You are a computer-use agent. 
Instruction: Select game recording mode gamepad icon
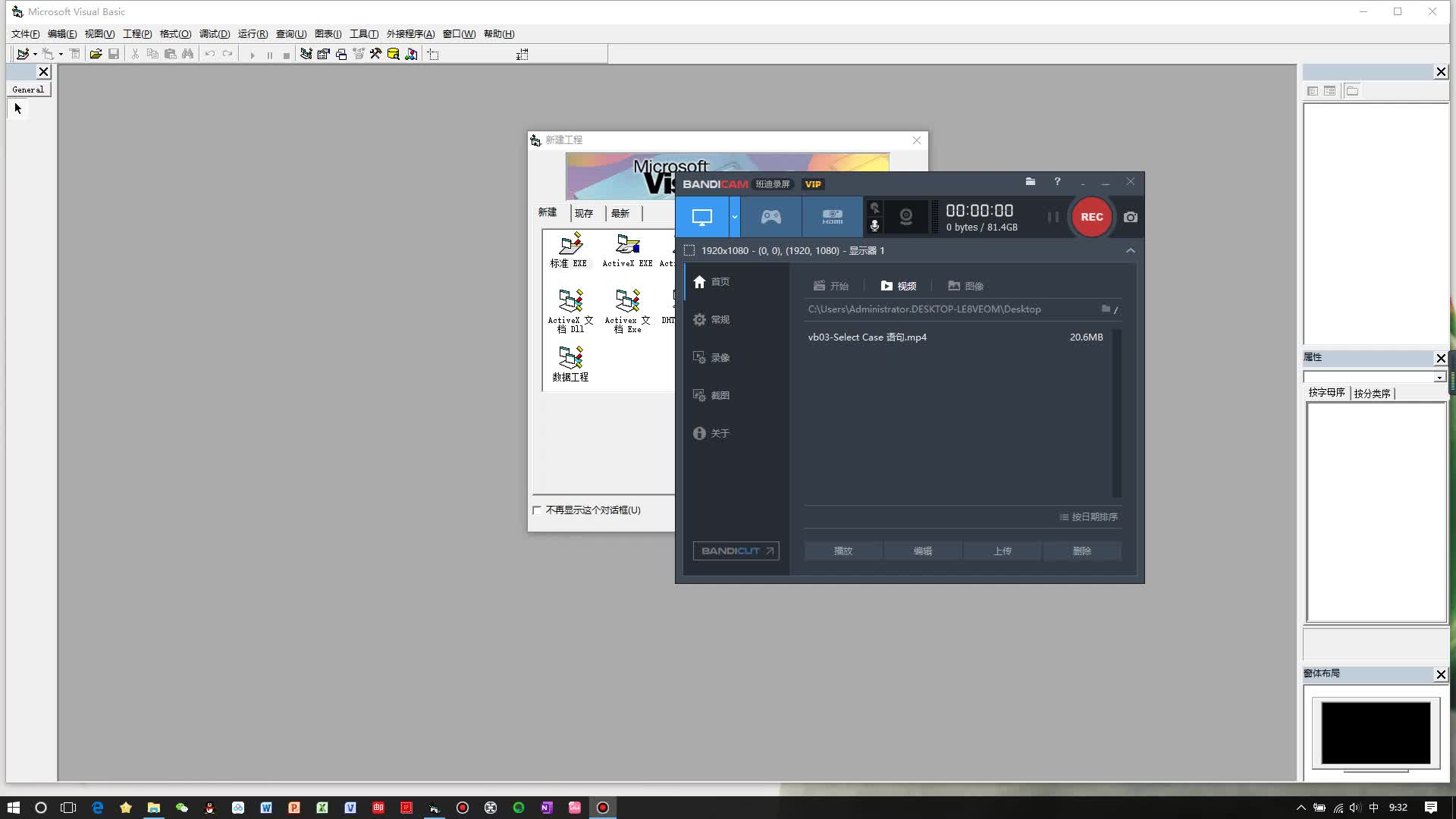tap(770, 217)
